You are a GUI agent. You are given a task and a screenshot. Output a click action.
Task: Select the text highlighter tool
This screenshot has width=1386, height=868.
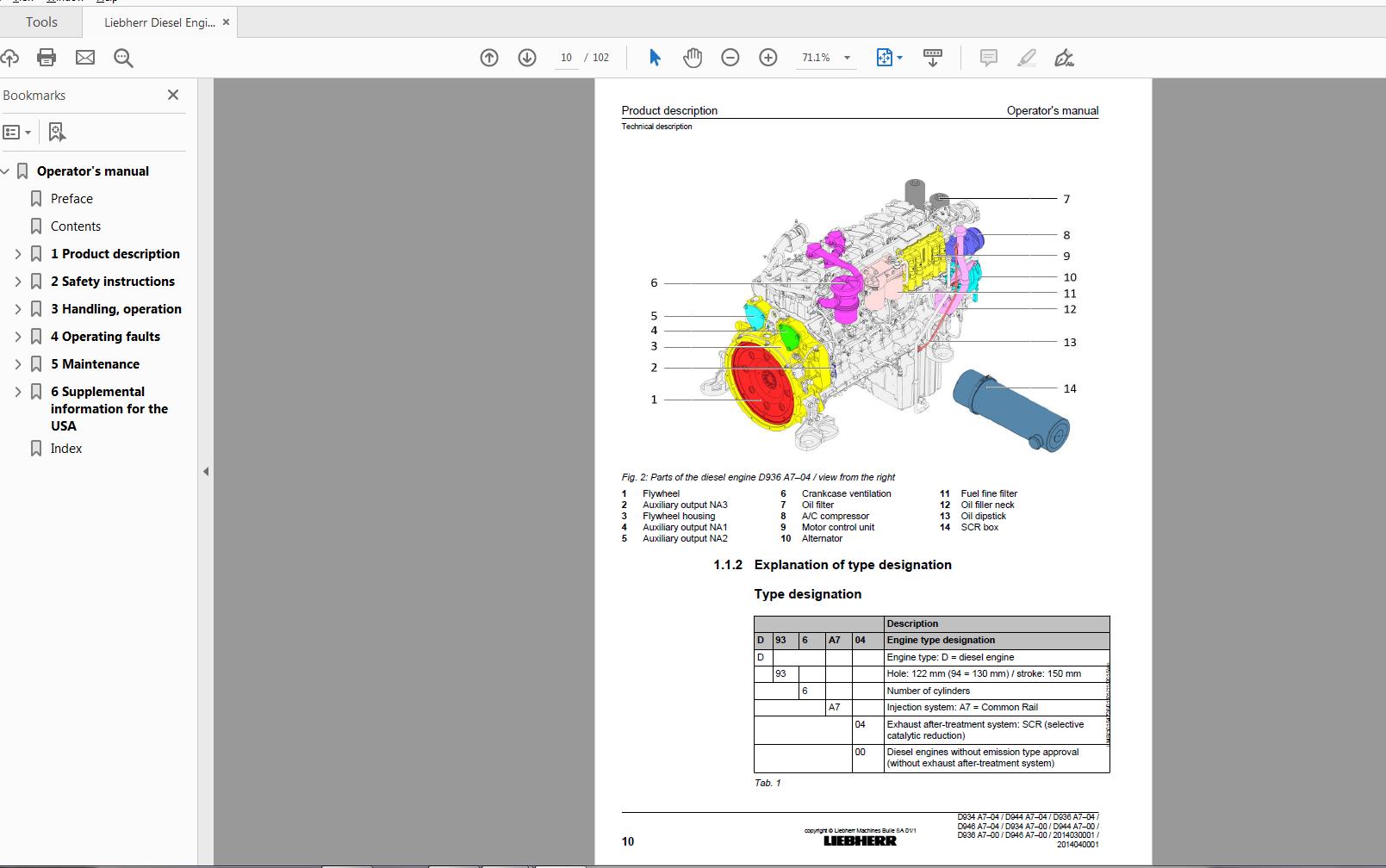(x=1026, y=58)
